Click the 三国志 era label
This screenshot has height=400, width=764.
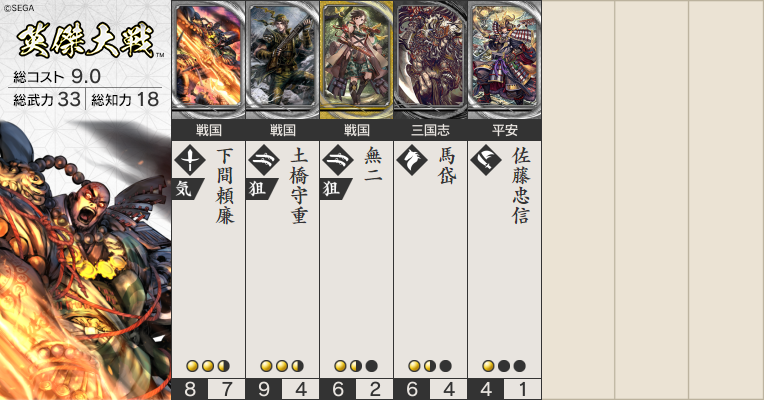[431, 130]
